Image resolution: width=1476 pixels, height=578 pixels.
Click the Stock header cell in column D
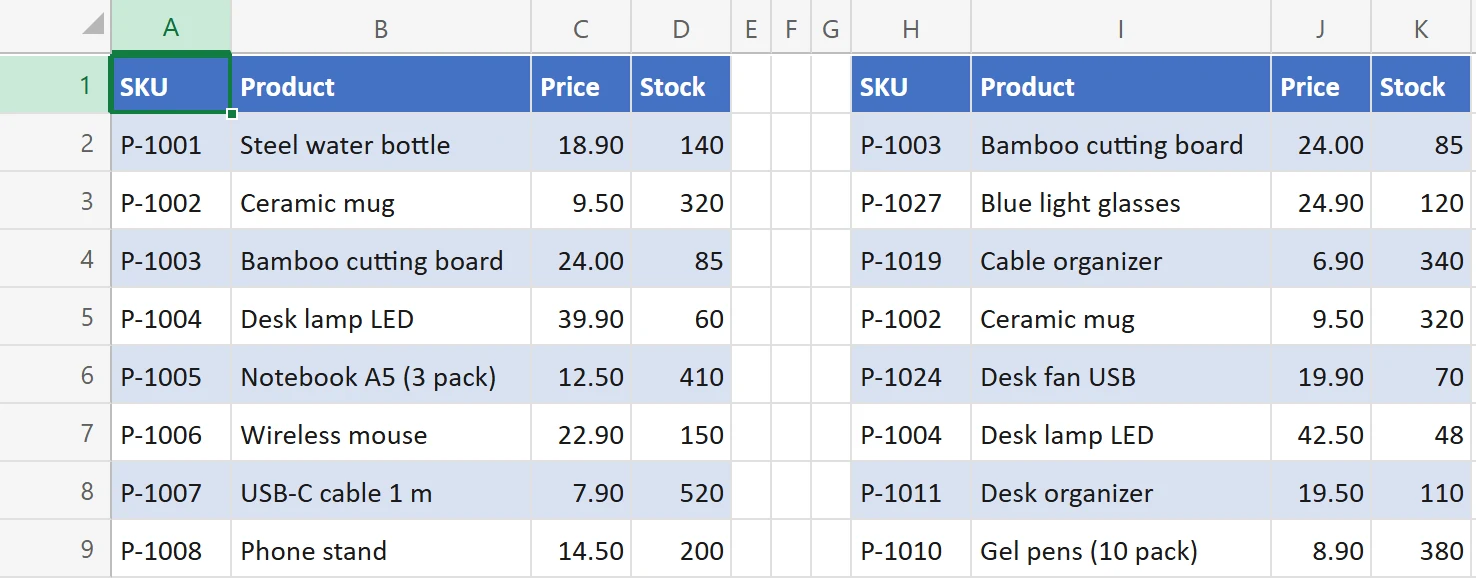tap(681, 85)
